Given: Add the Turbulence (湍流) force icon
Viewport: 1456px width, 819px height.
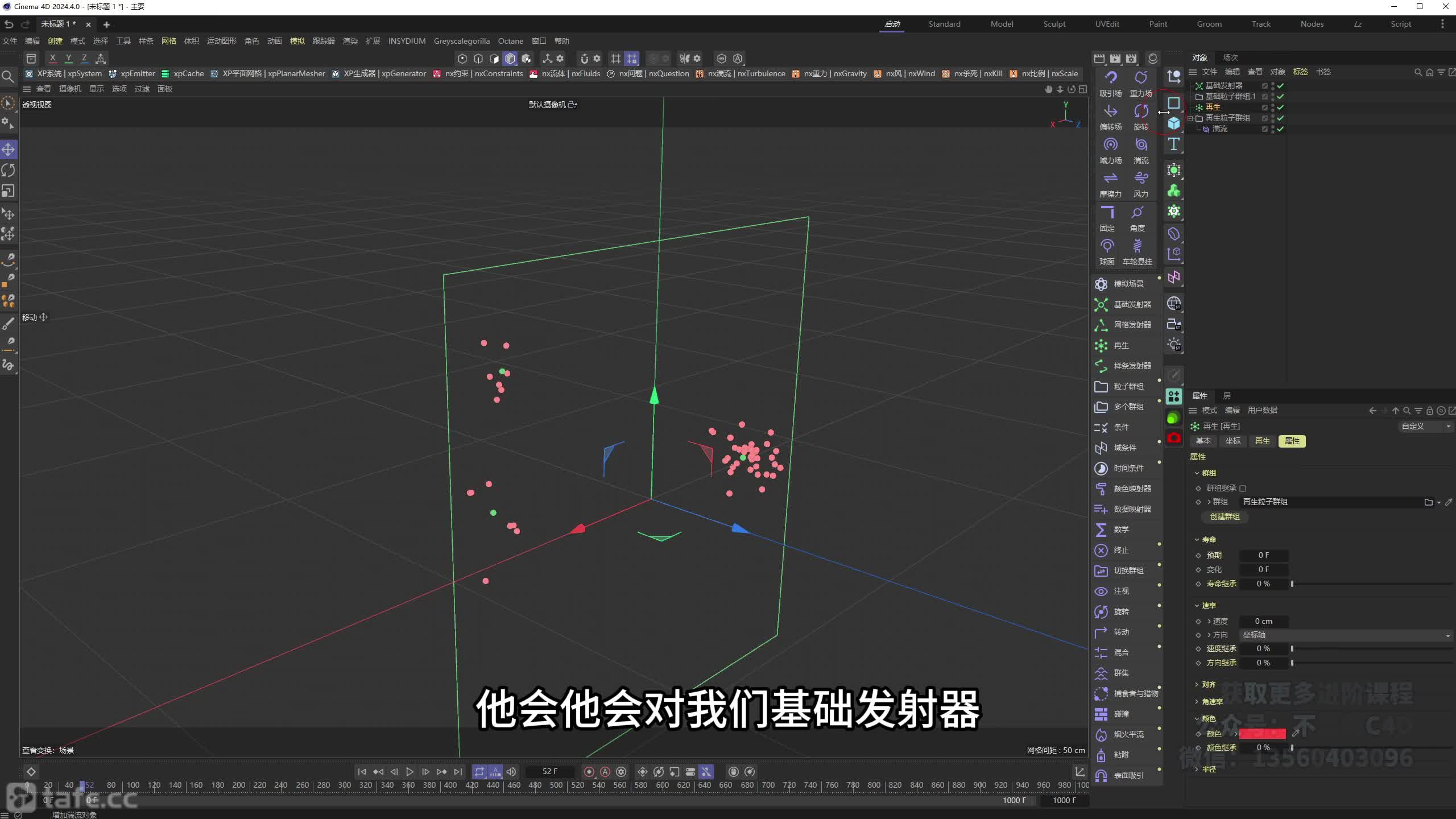Looking at the screenshot, I should pos(1141,151).
